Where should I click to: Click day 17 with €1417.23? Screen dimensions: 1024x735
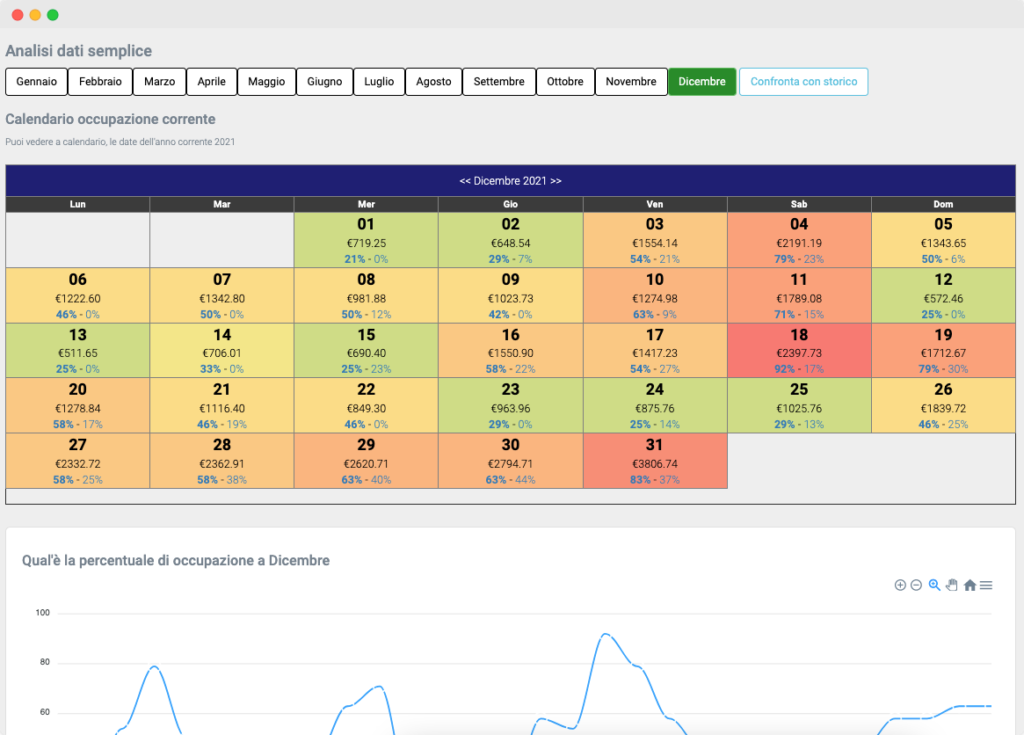click(x=654, y=350)
